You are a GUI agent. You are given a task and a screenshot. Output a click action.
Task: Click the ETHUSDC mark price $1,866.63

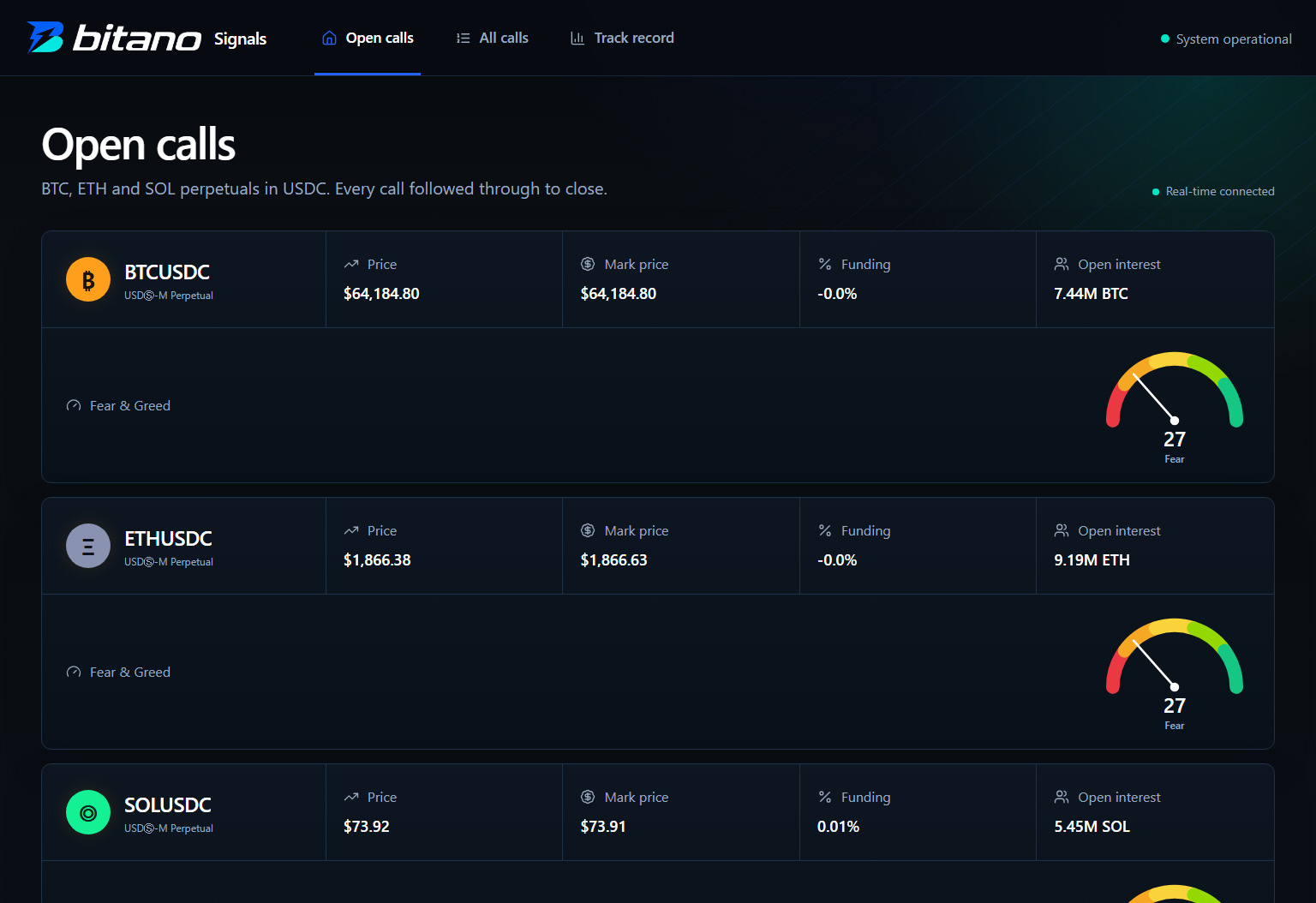click(614, 560)
